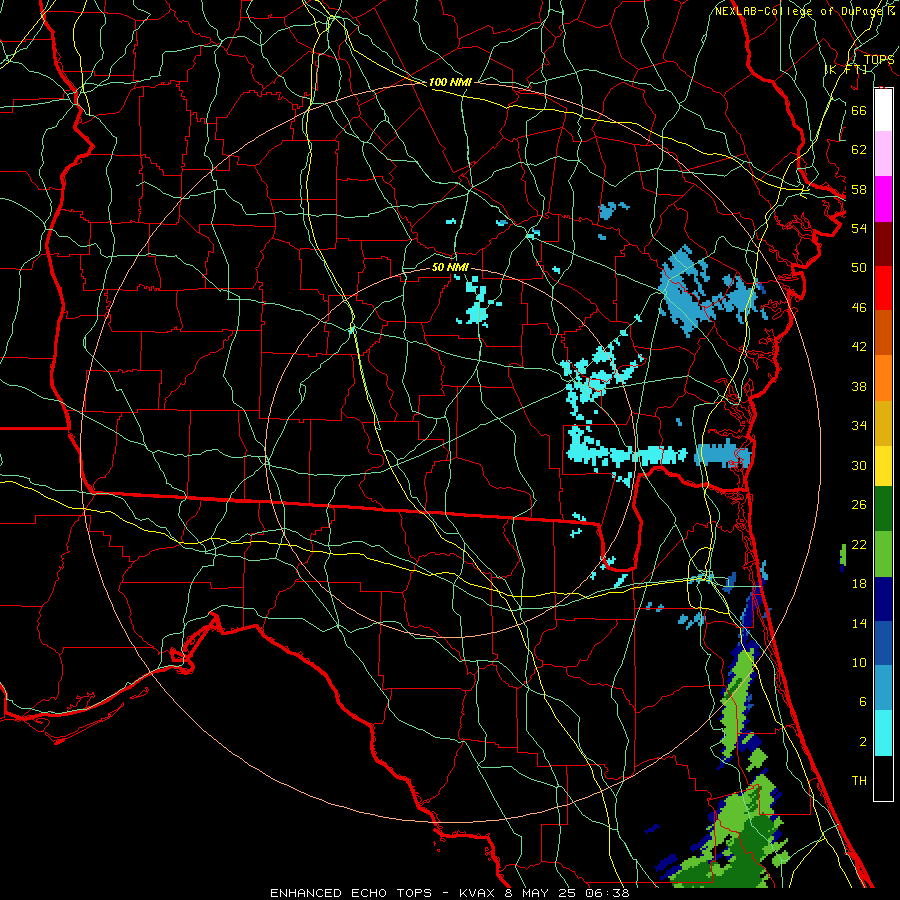The height and width of the screenshot is (900, 900).
Task: Select the navy blue legend swatch
Action: click(x=883, y=599)
